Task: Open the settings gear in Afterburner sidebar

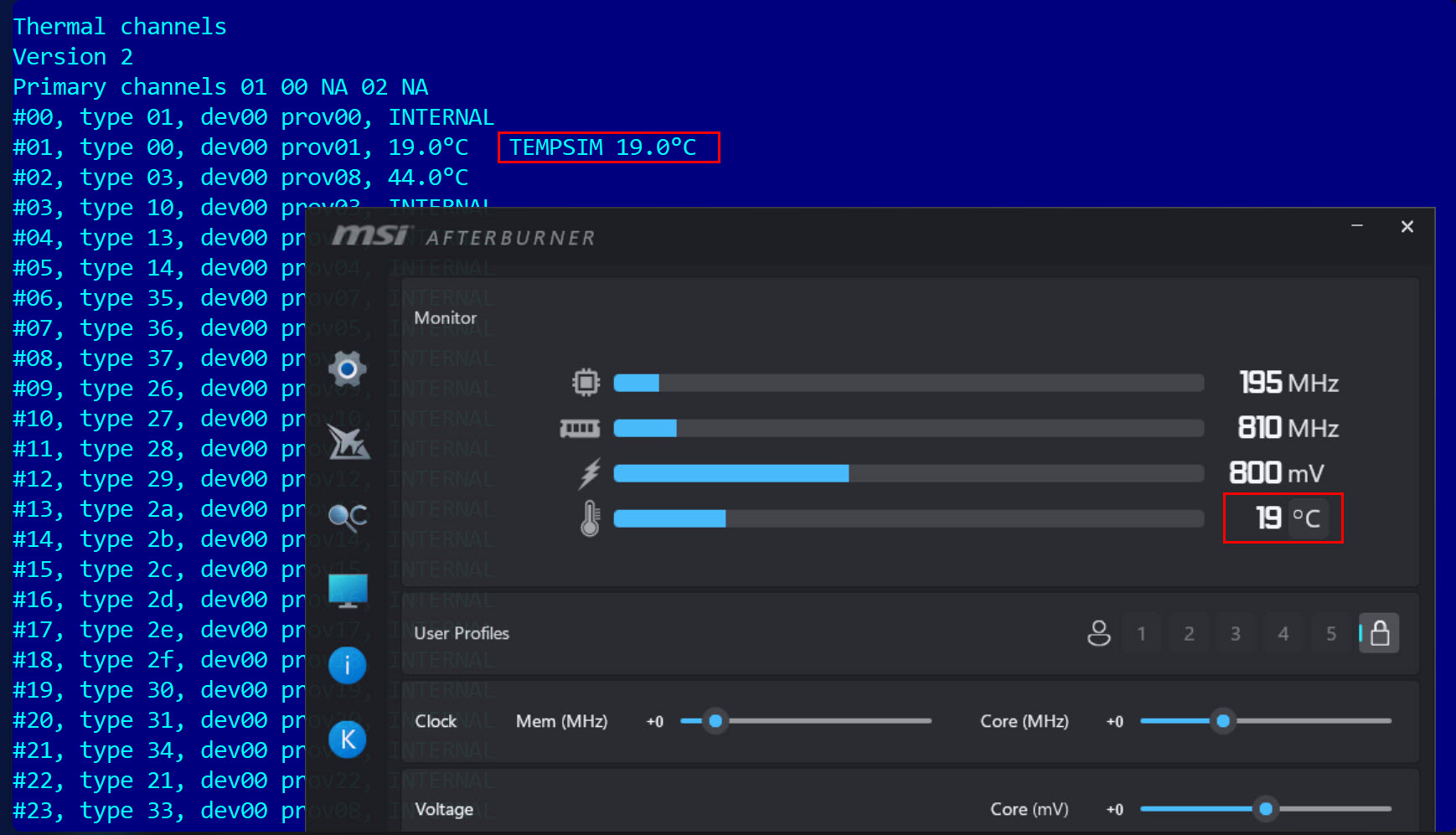Action: pos(348,369)
